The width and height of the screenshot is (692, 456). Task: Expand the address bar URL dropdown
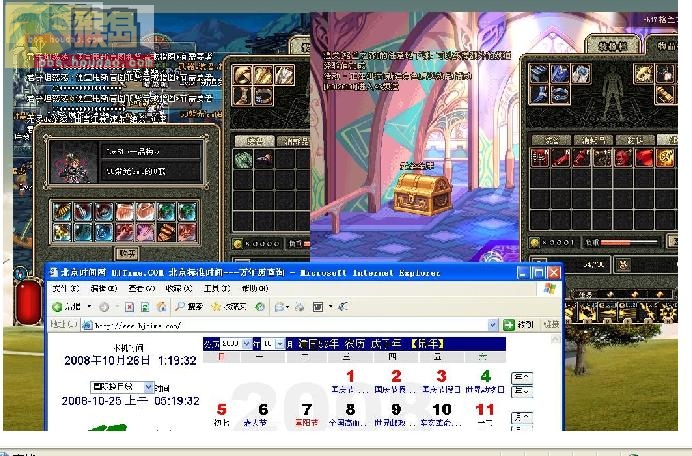pos(493,325)
